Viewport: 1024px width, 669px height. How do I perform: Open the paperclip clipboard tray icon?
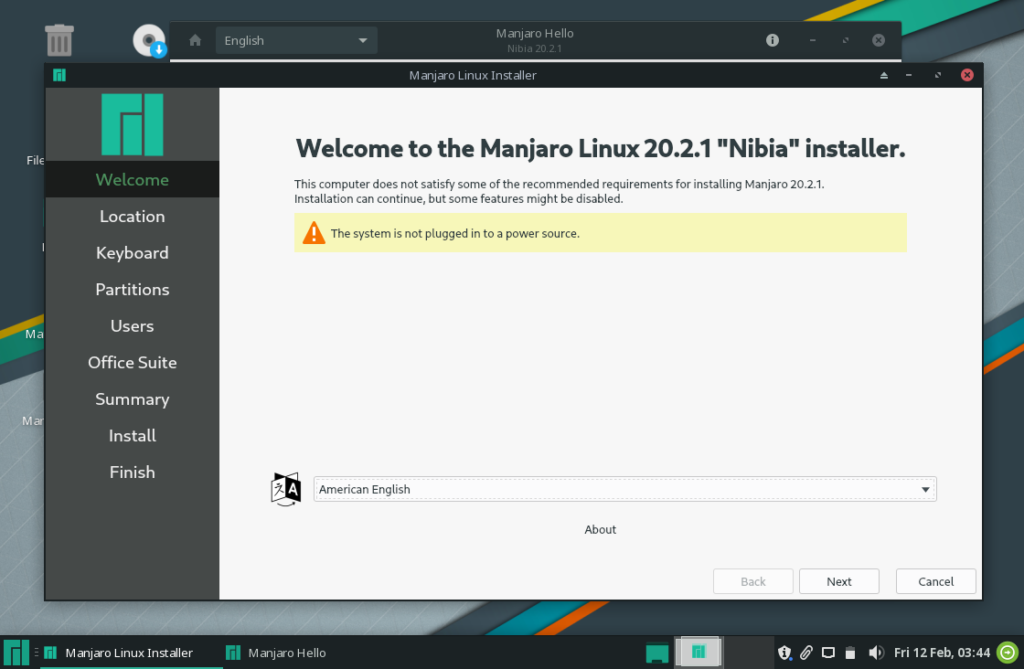coord(807,652)
